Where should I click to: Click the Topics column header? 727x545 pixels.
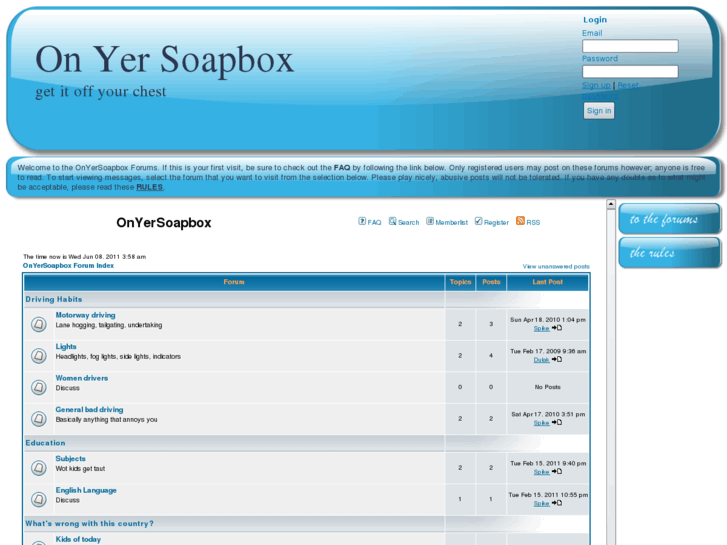coord(460,282)
